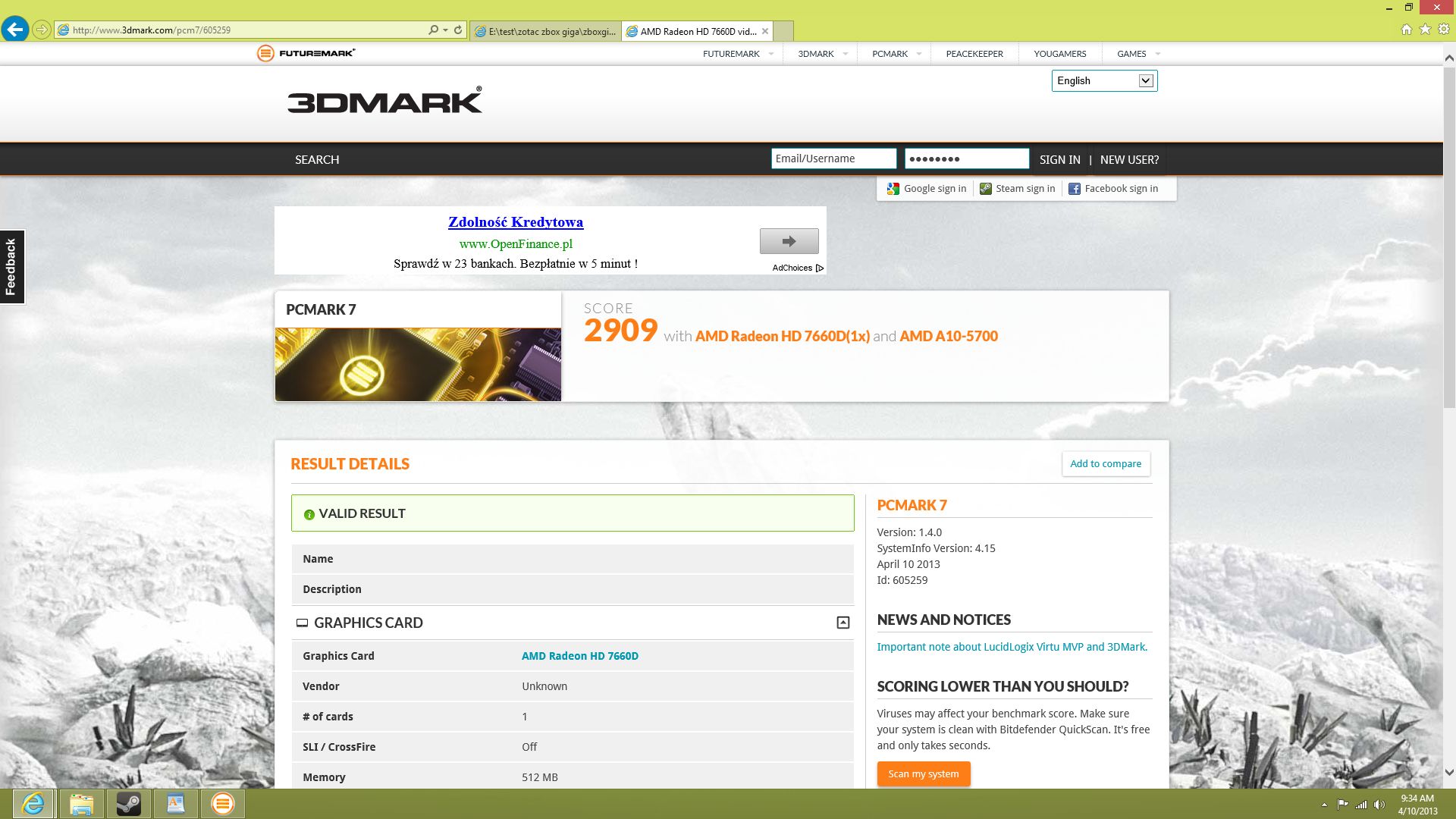Open the Favorites star icon
Screen dimensions: 1456x819
pos(1426,29)
